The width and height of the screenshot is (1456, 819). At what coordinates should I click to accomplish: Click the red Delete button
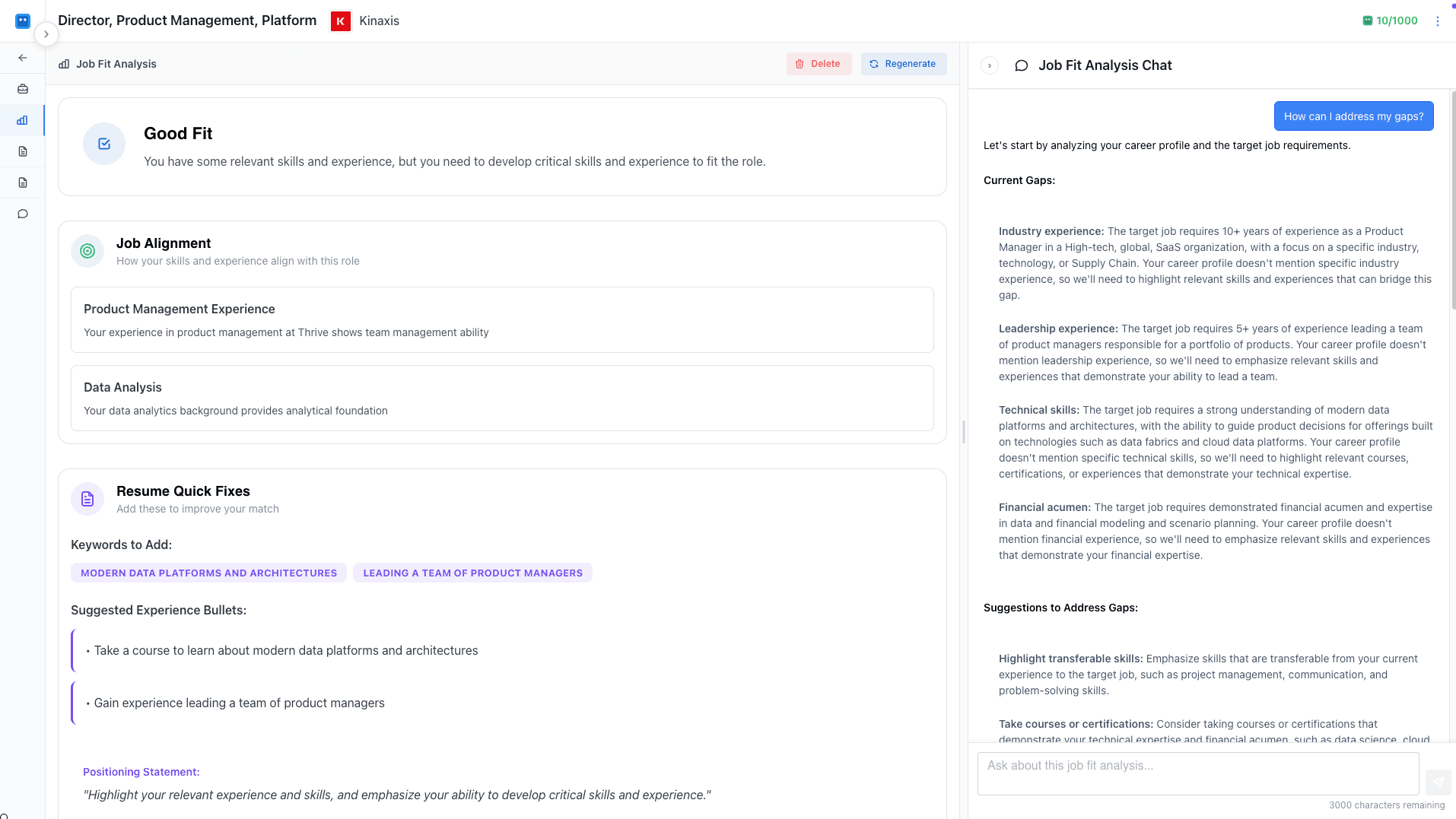tap(819, 64)
